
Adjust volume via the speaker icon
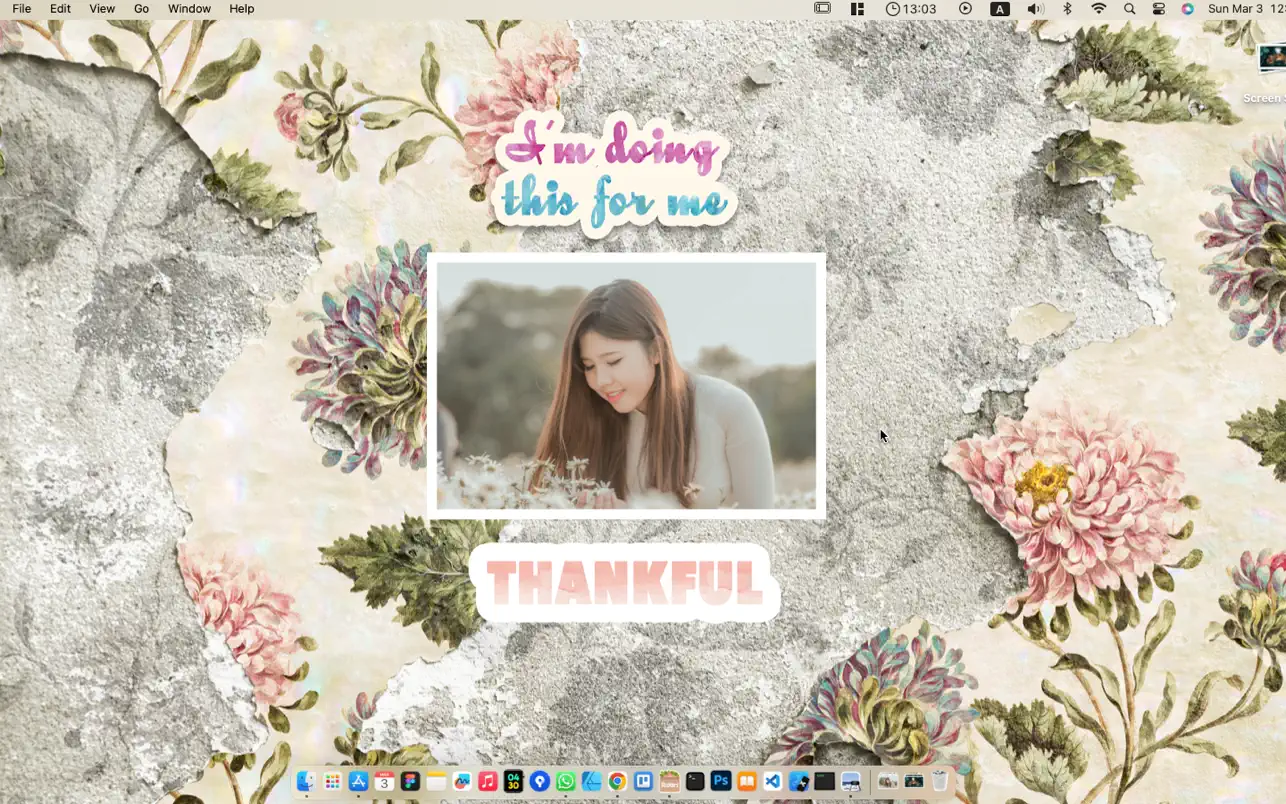[1035, 9]
